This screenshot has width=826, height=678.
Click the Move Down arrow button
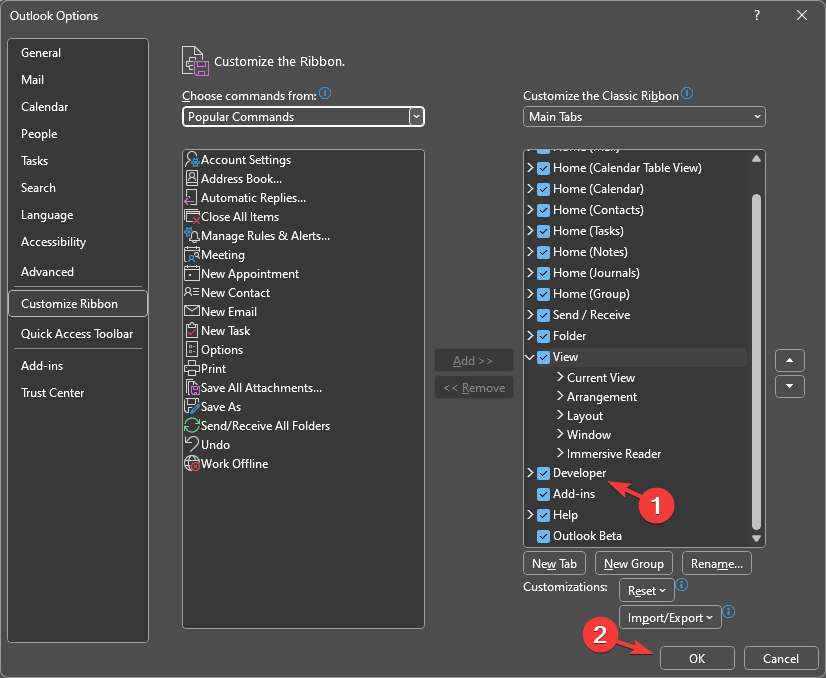click(x=790, y=386)
